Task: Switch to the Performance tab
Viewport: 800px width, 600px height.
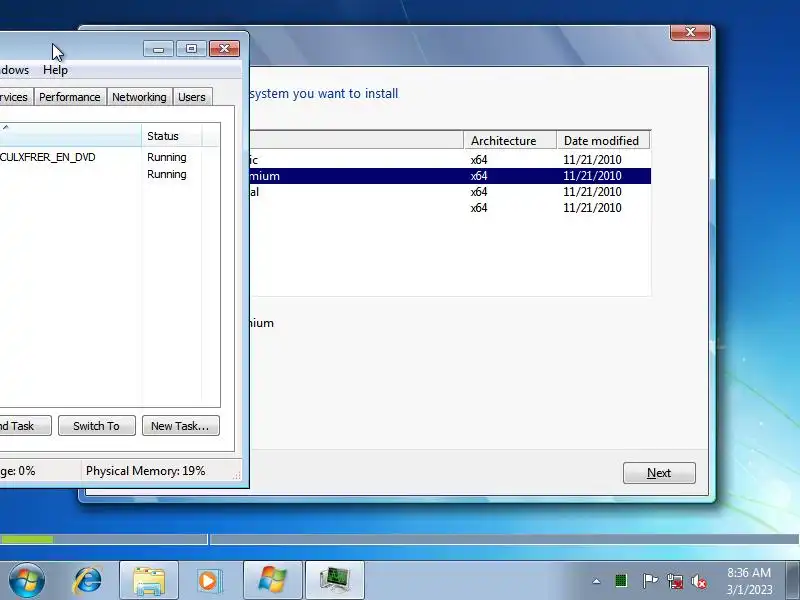Action: [x=69, y=97]
